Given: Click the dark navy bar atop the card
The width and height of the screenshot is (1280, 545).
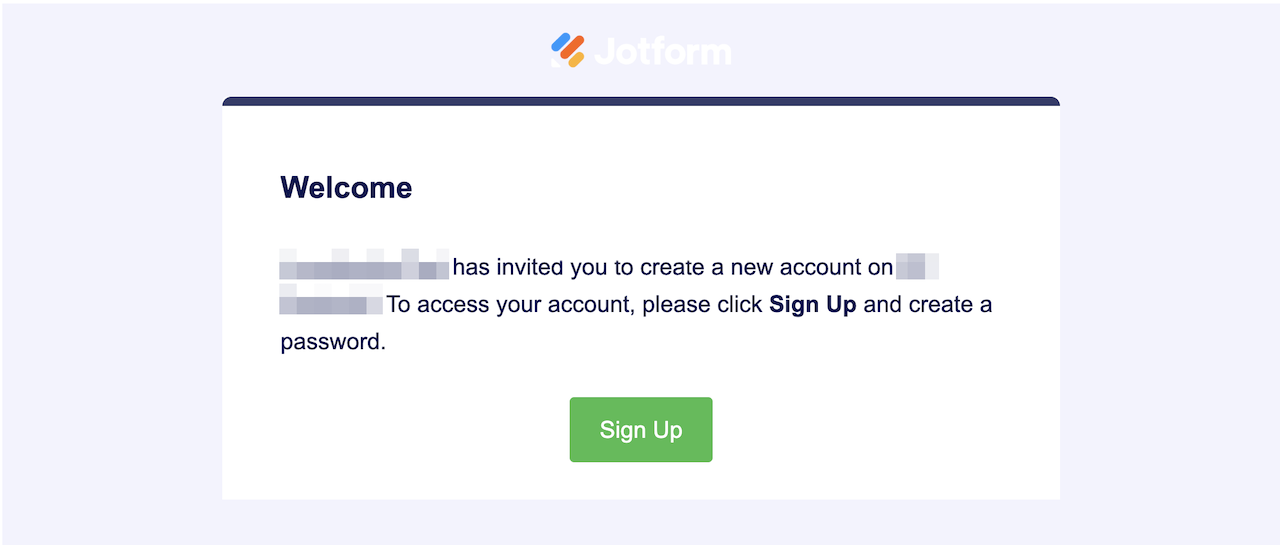Looking at the screenshot, I should pos(640,101).
